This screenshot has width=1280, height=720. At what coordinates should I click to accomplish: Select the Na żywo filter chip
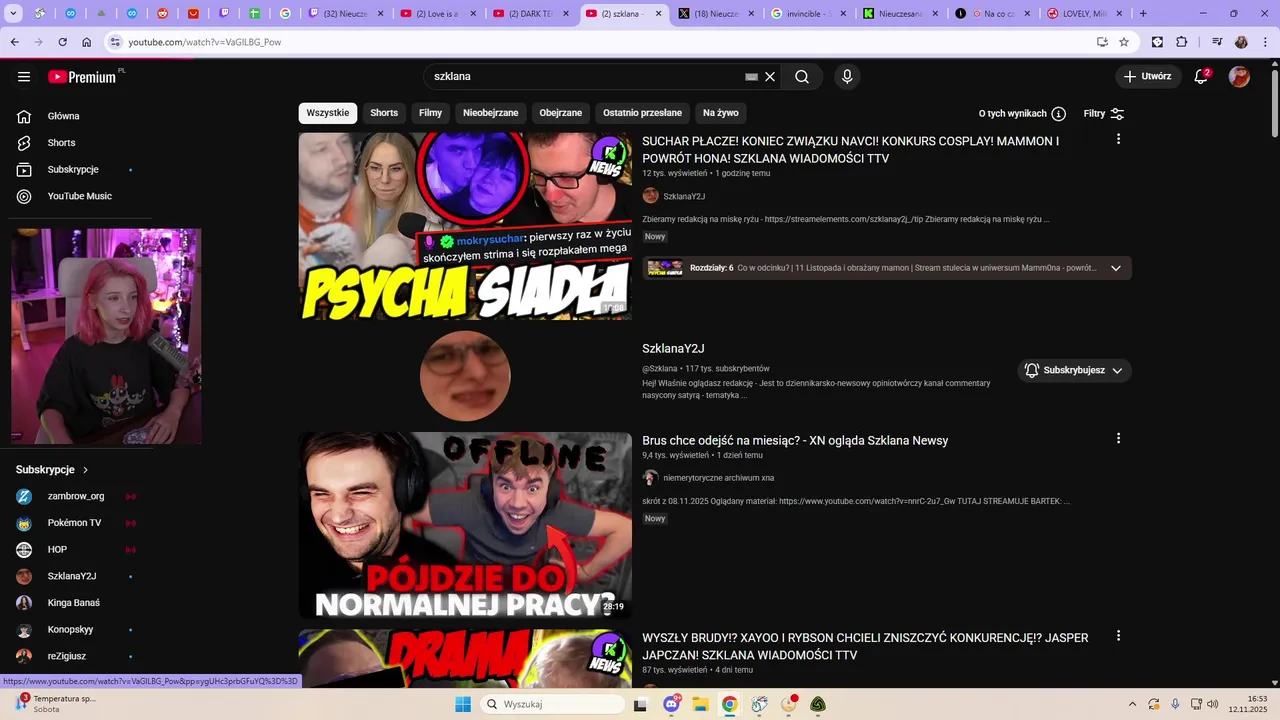[x=720, y=113]
